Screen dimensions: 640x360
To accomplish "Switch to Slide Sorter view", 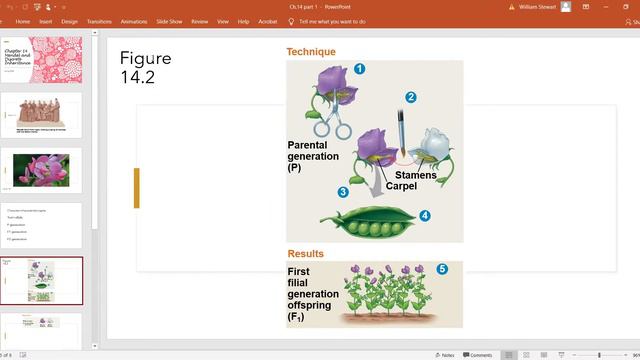I will 527,355.
